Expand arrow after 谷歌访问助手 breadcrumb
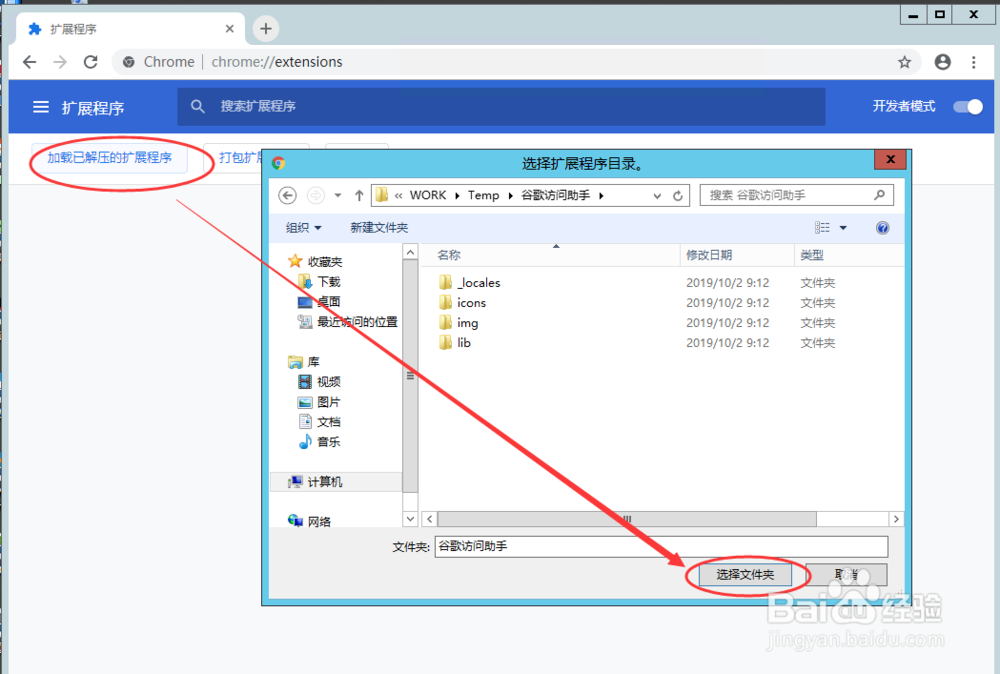This screenshot has width=1000, height=674. pyautogui.click(x=601, y=195)
